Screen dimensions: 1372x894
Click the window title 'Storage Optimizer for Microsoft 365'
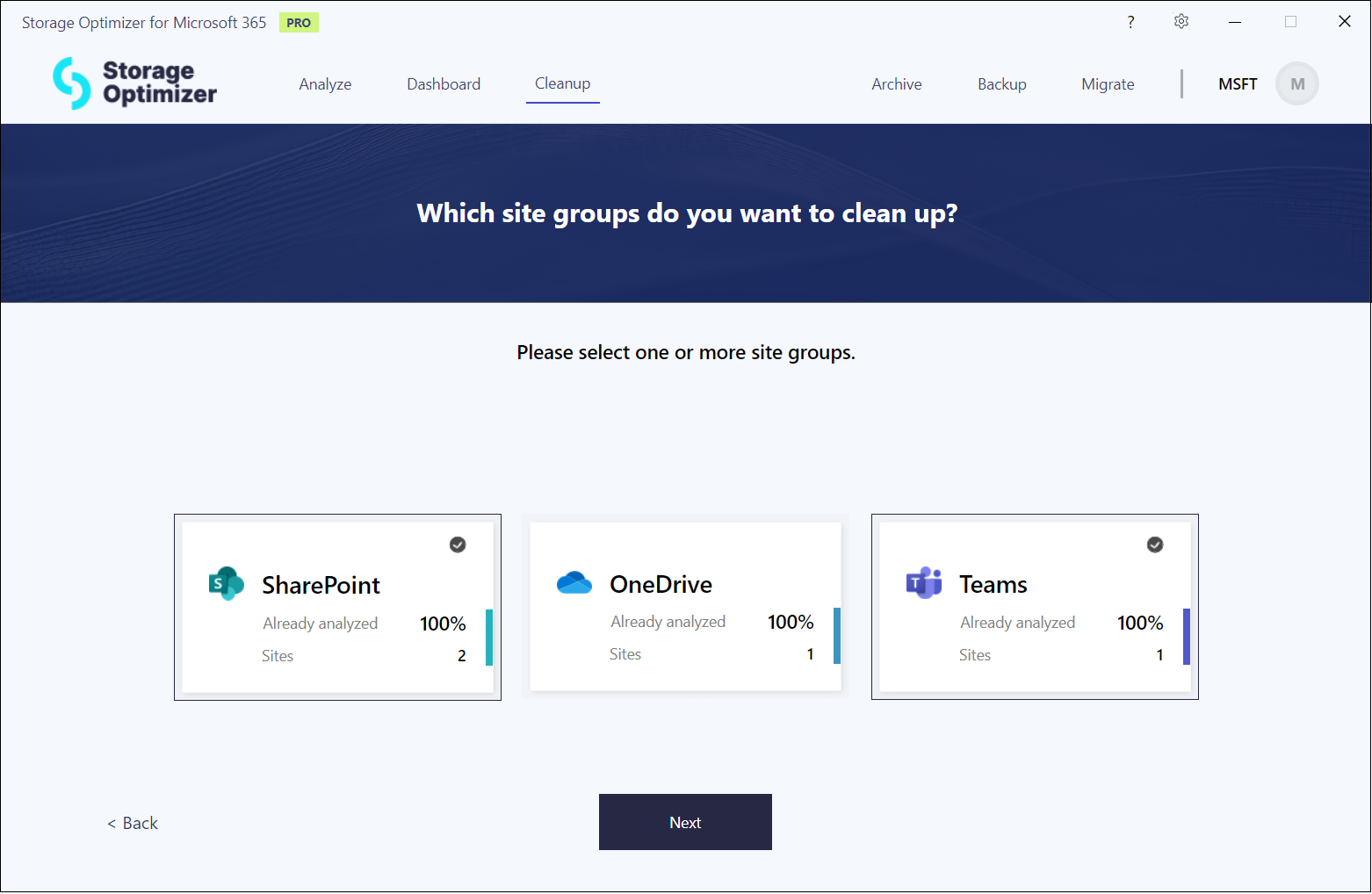(x=144, y=23)
